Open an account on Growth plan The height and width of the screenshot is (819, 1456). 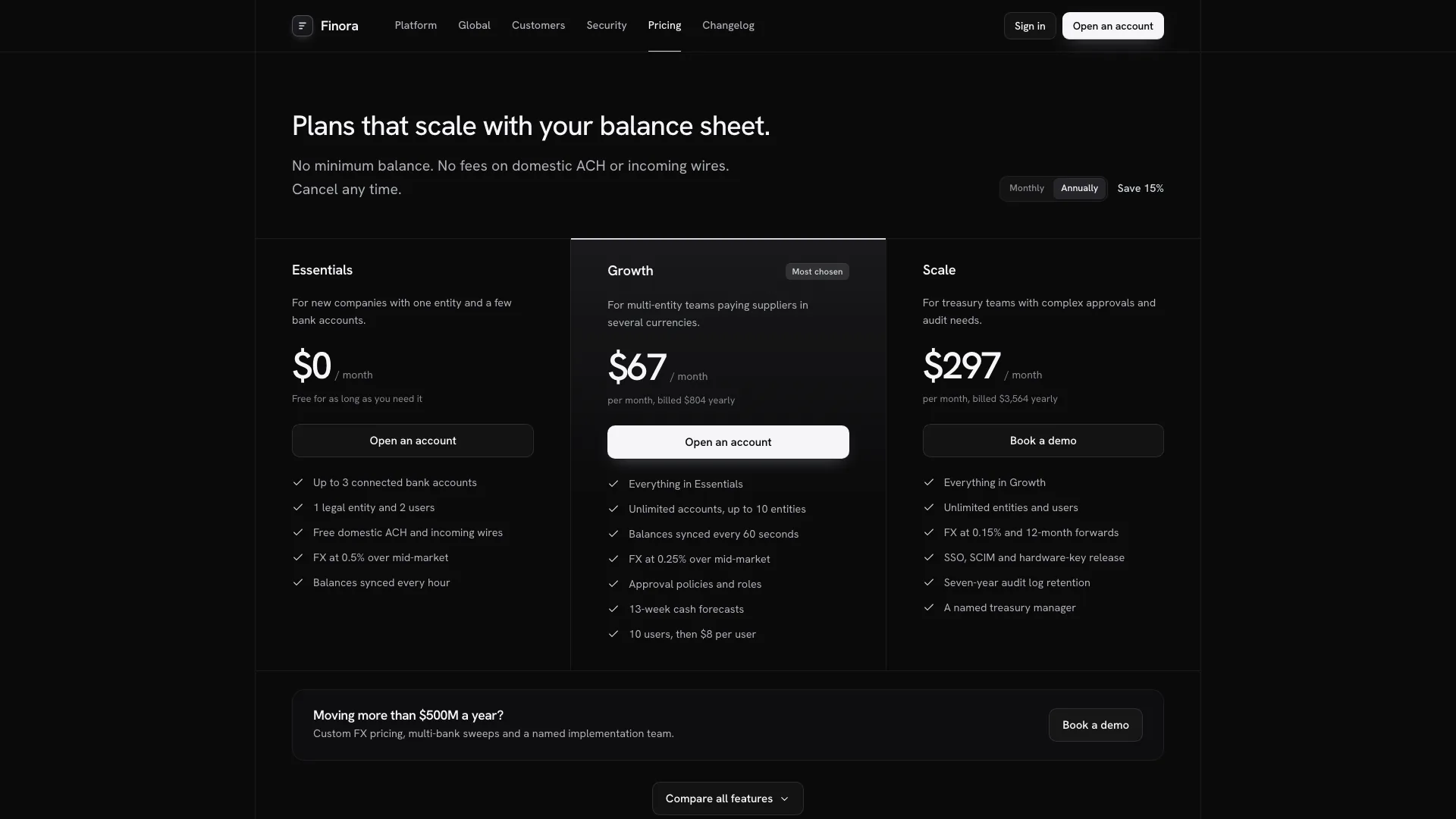pyautogui.click(x=728, y=442)
